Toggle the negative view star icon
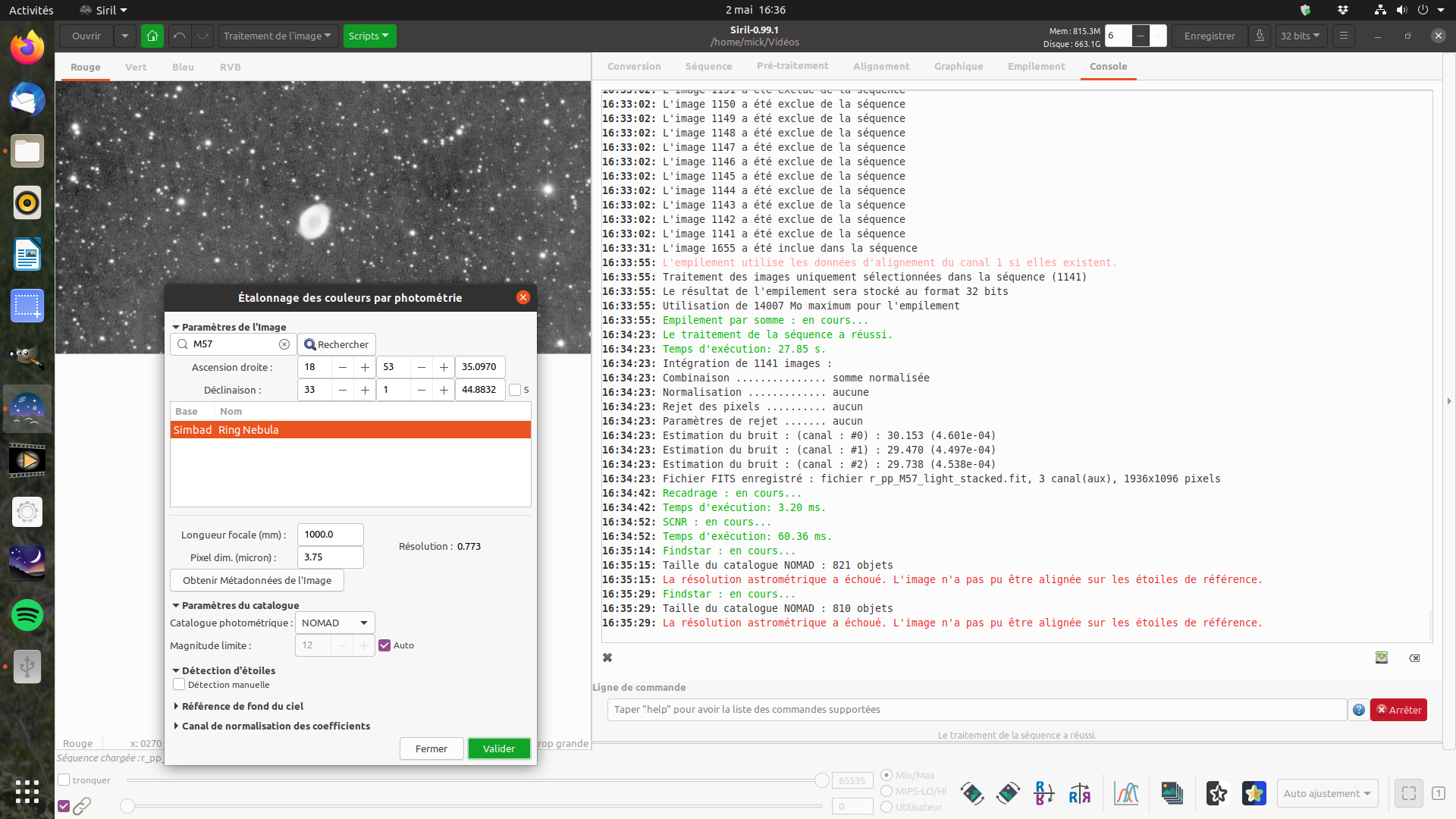Viewport: 1456px width, 819px height. click(x=1217, y=793)
